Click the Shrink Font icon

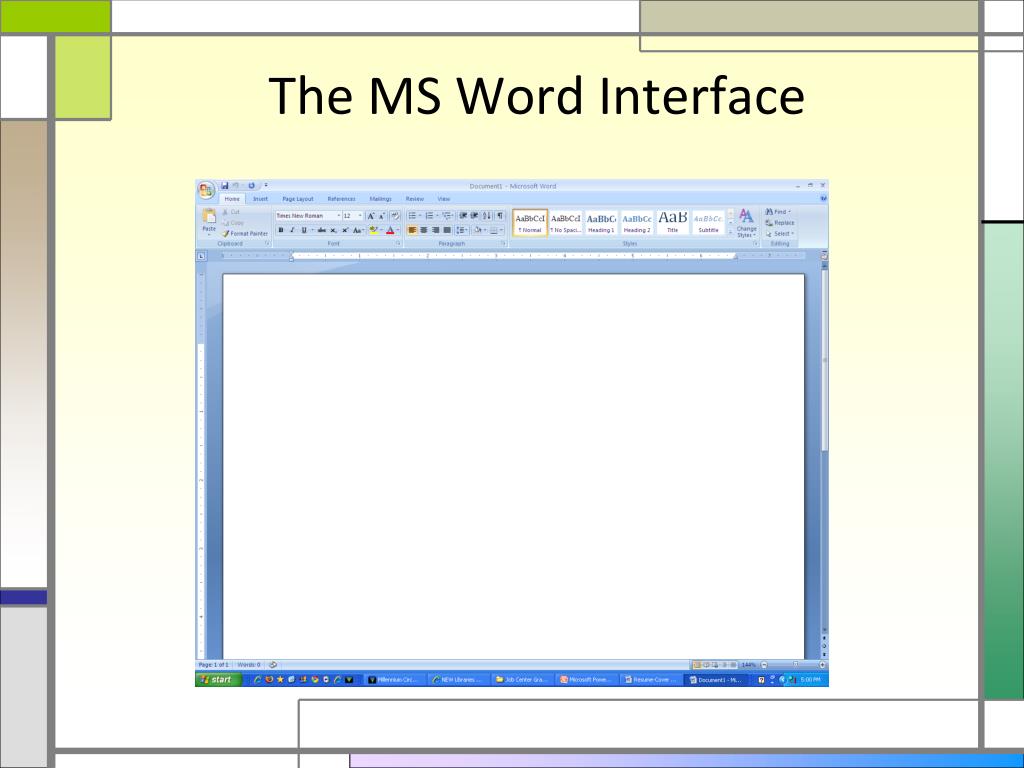tap(383, 216)
